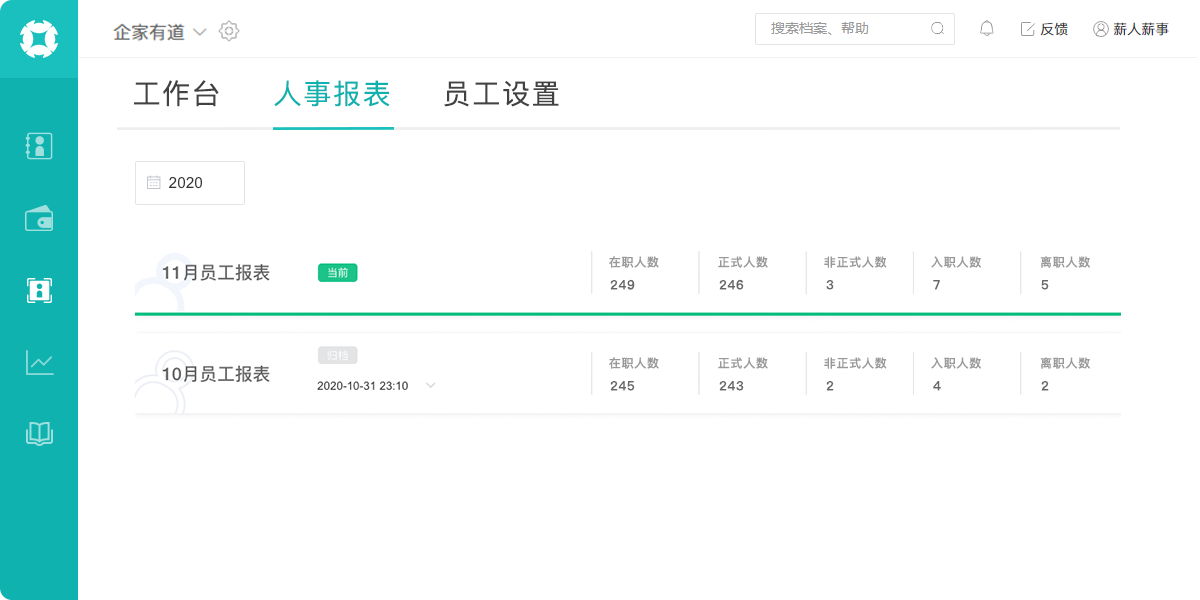Viewport: 1200px width, 600px height.
Task: Expand the 2020-10-31 23:10 archive version chevron
Action: (431, 385)
